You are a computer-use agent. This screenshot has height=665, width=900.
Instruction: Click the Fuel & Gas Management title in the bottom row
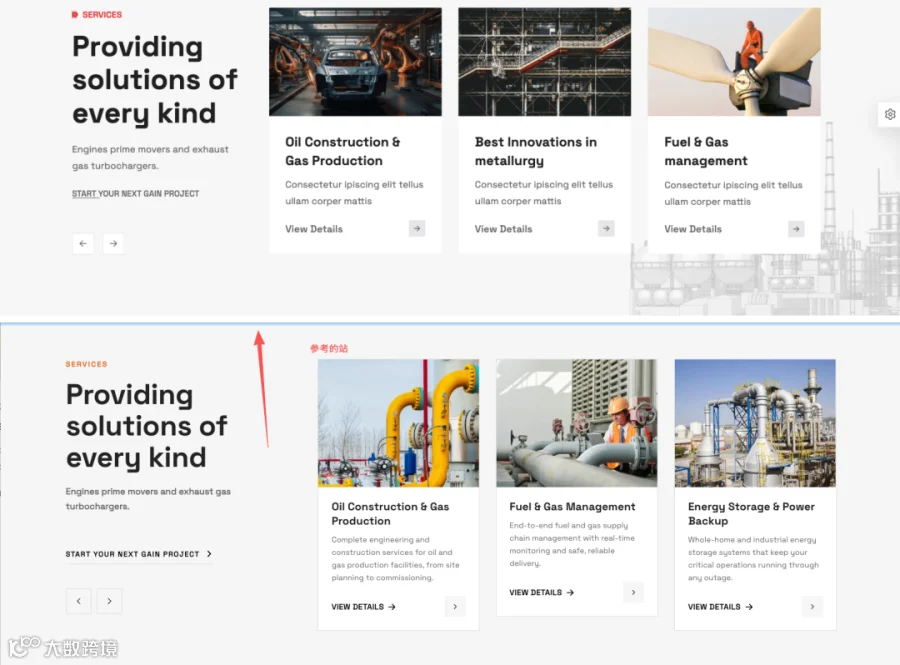(x=572, y=507)
